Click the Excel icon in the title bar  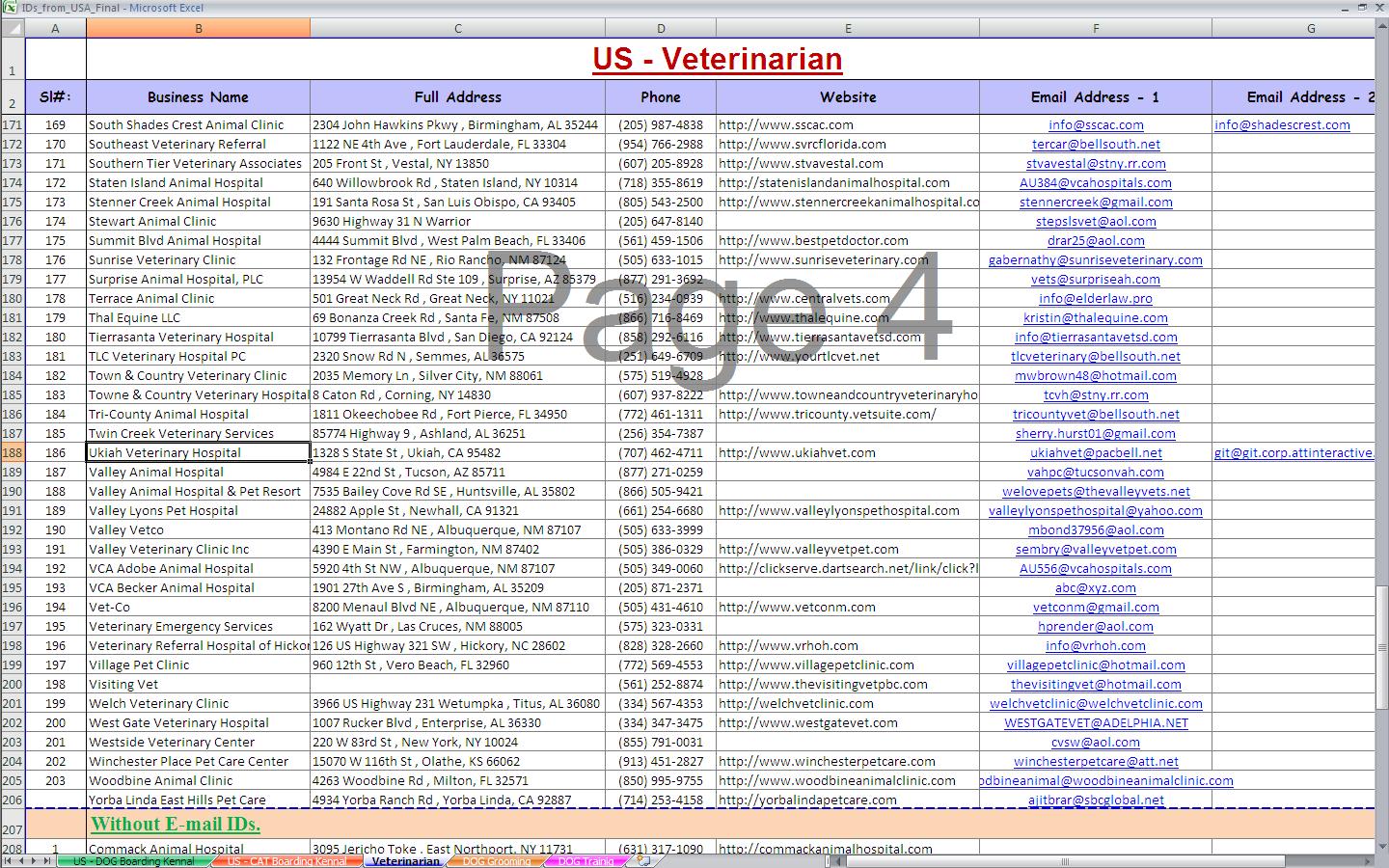(x=8, y=7)
